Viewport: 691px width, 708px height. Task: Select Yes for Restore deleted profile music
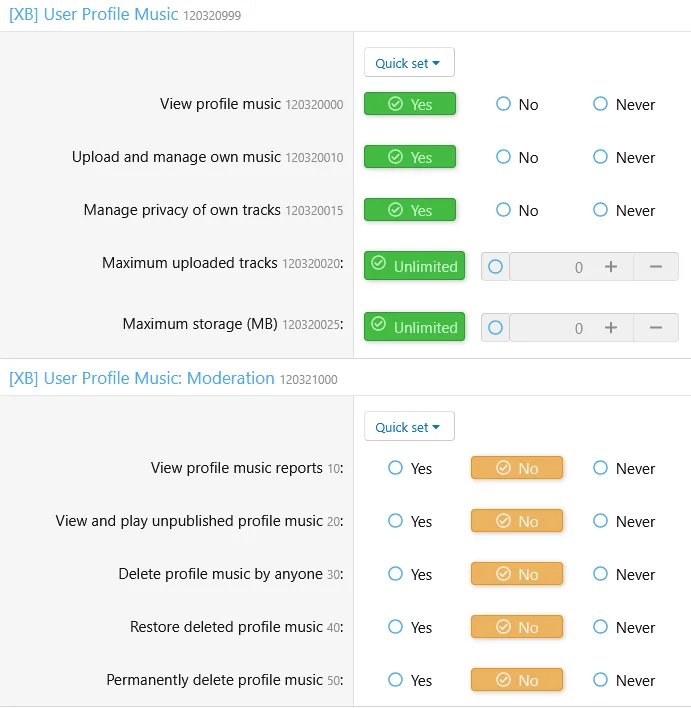[x=410, y=627]
